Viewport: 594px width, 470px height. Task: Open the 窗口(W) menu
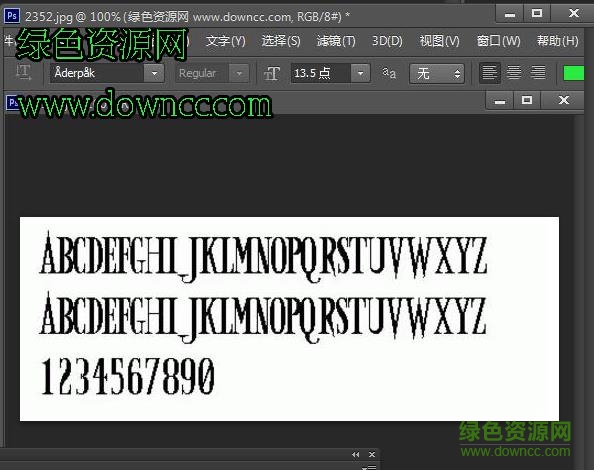pos(499,41)
